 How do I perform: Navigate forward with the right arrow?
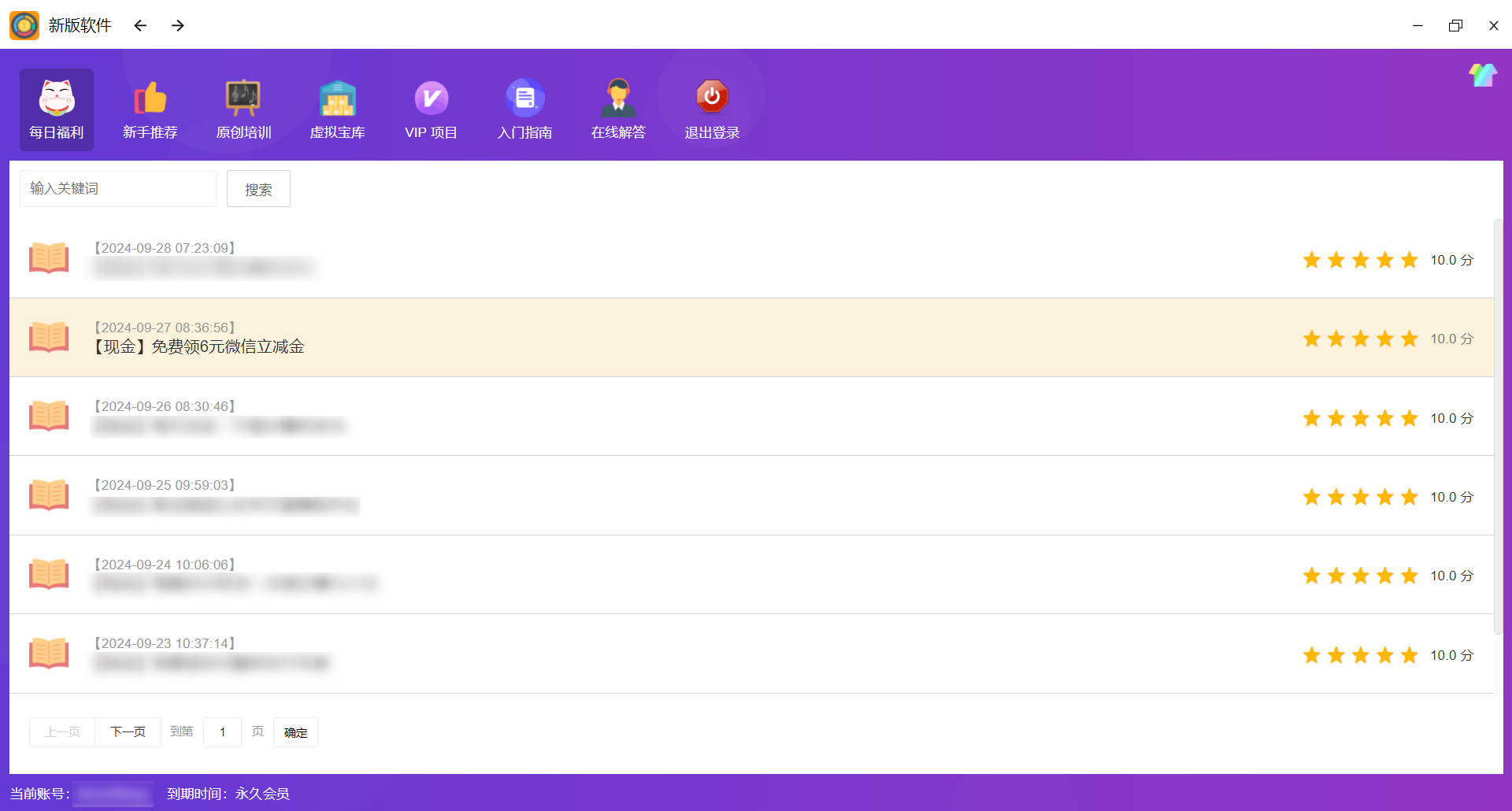click(x=178, y=26)
